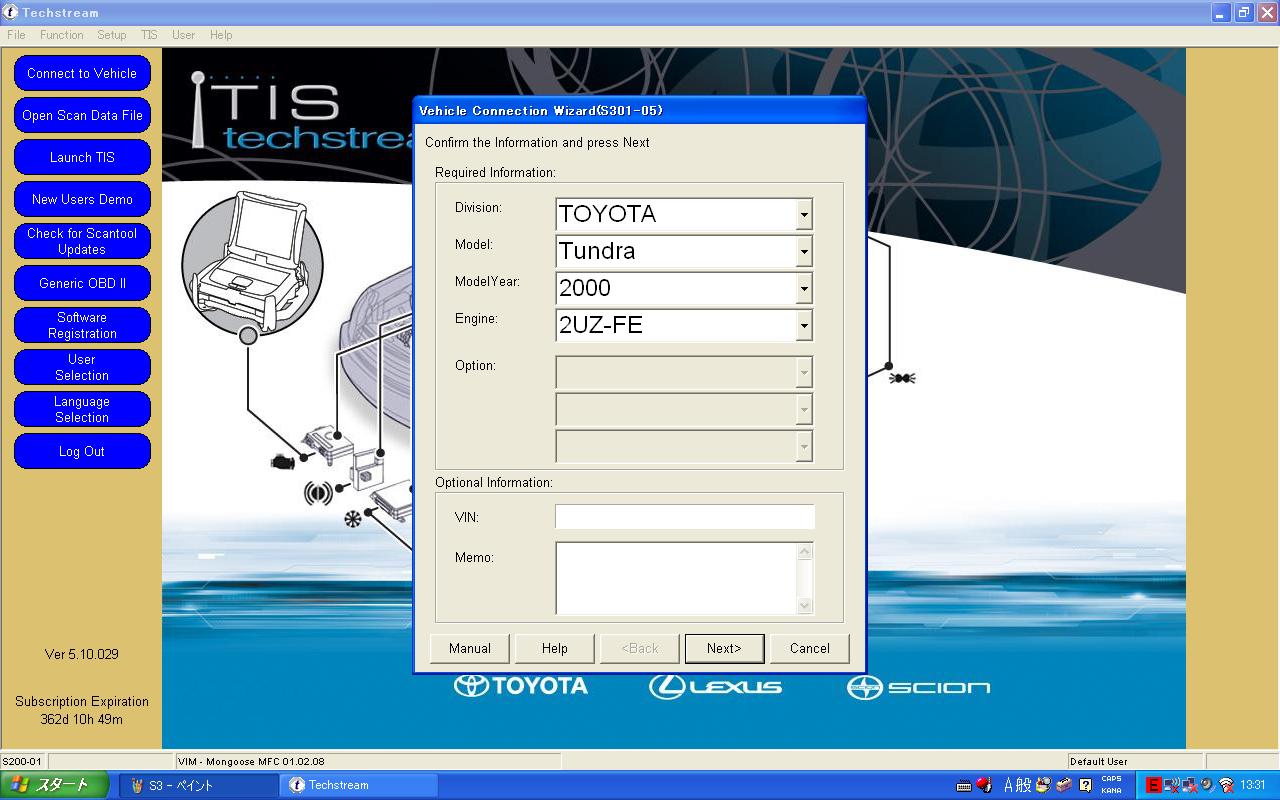
Task: Click the User Selection button
Action: click(x=82, y=367)
